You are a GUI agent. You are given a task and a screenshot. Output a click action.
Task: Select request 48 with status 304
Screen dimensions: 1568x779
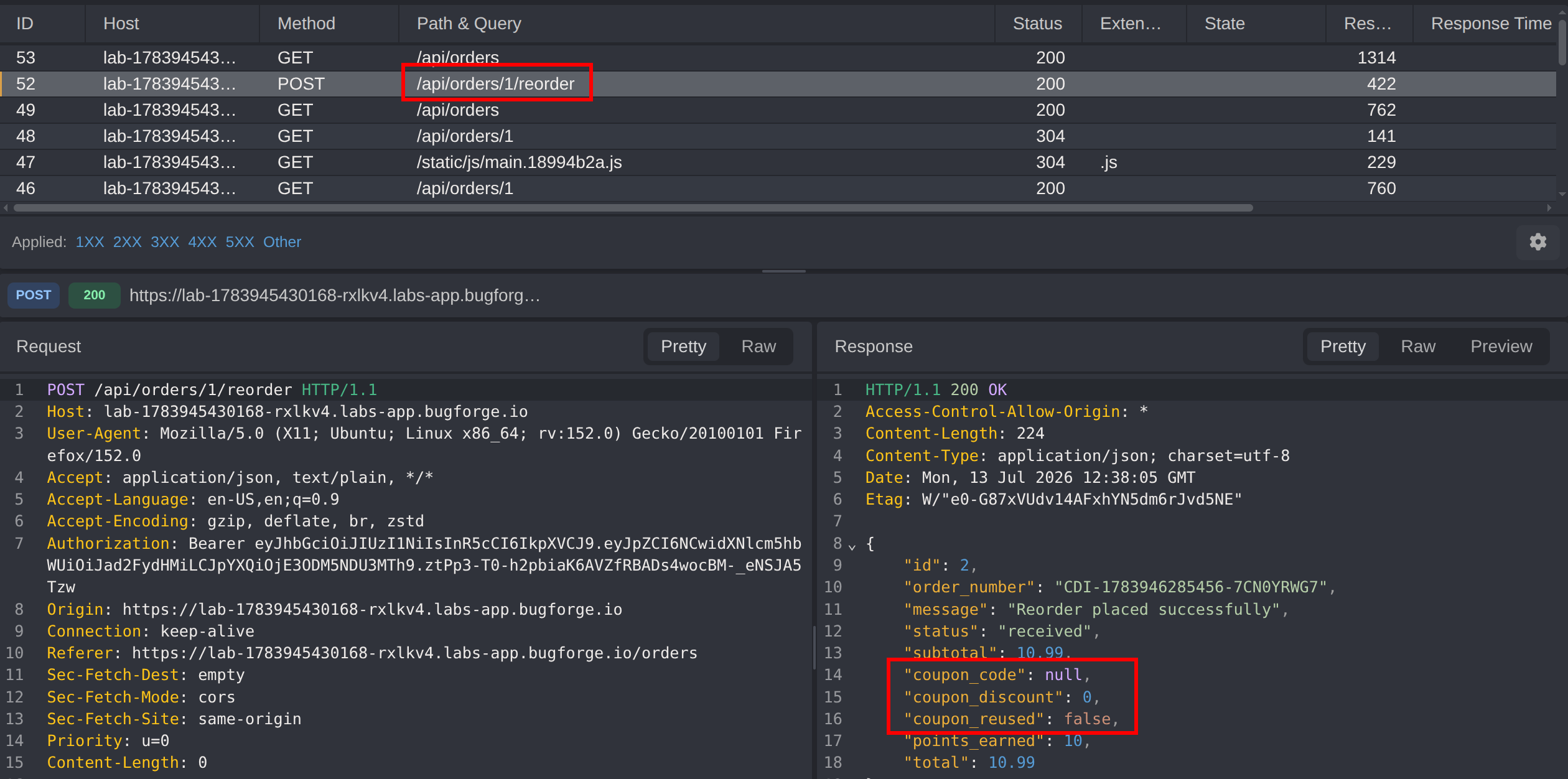(x=778, y=136)
